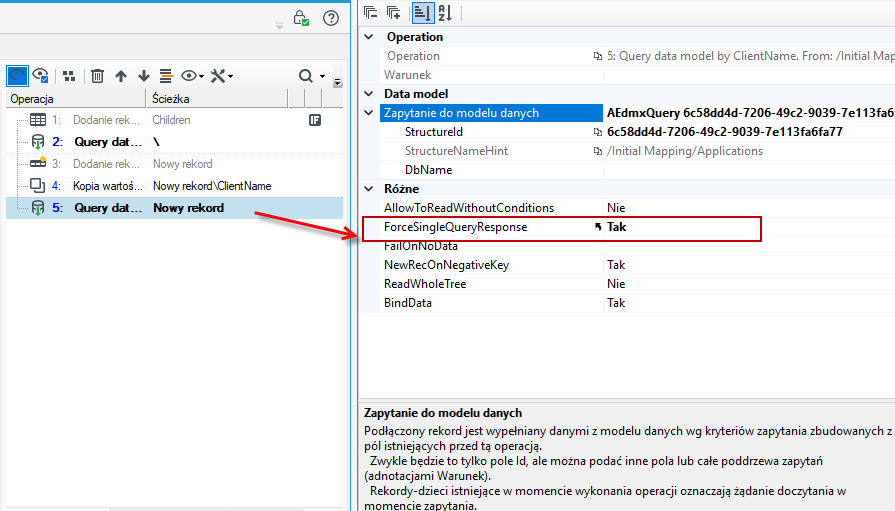
Task: Click the refresh preview icon in operations toolbar
Action: tap(17, 76)
